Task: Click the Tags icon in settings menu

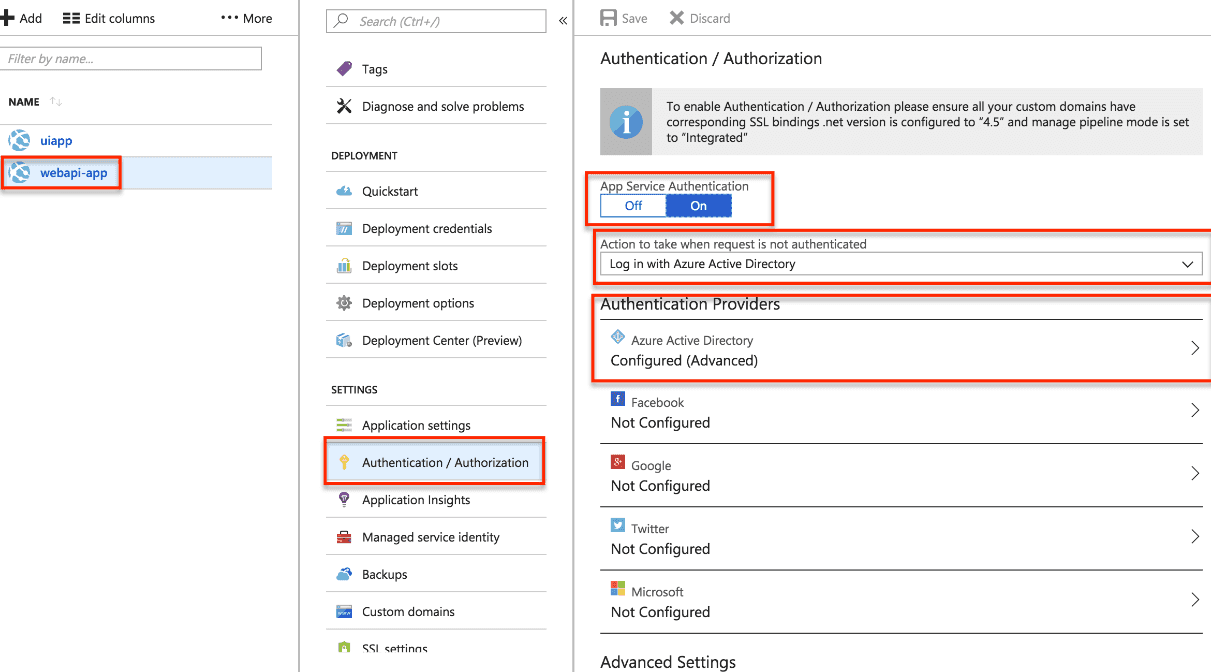Action: pyautogui.click(x=344, y=69)
